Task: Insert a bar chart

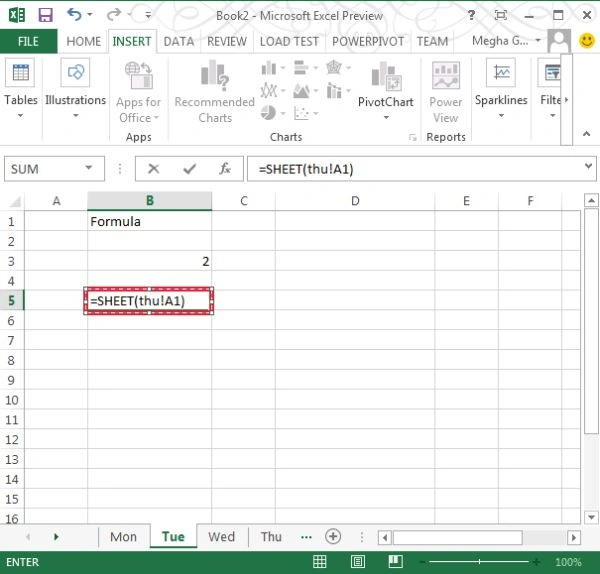Action: pyautogui.click(x=301, y=68)
